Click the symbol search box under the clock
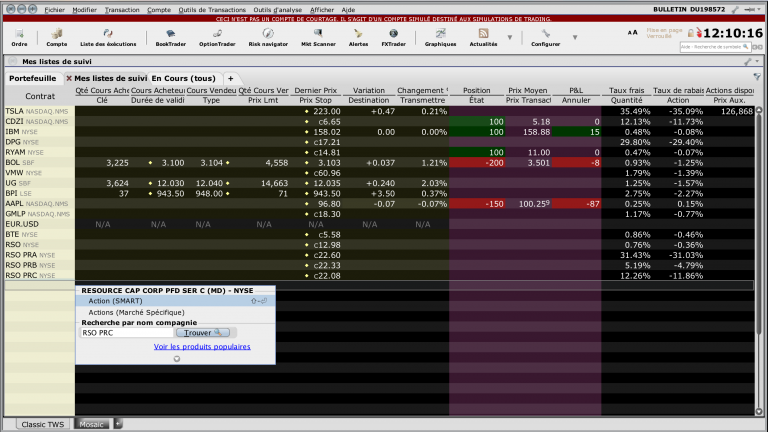 pos(715,47)
